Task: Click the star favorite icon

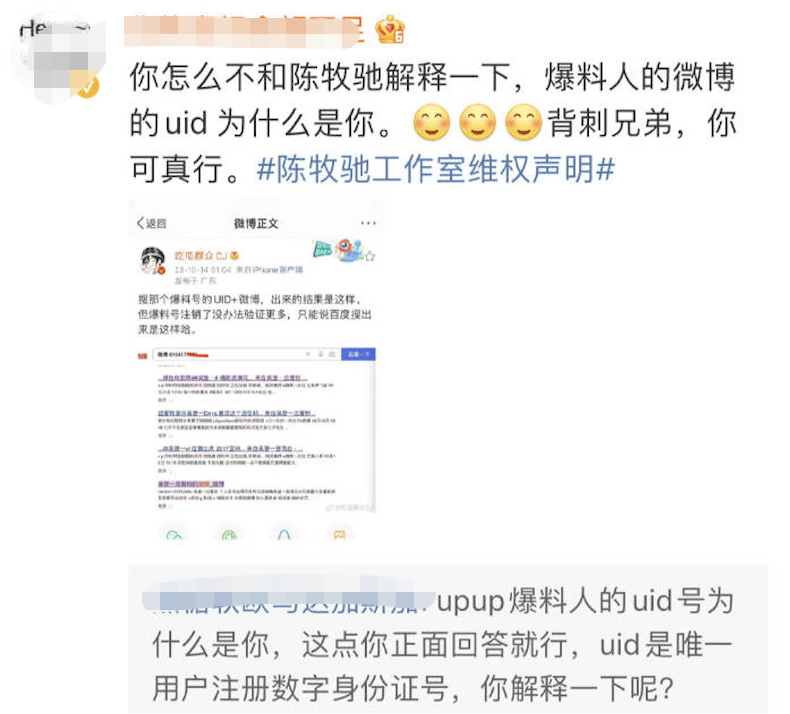Action: (x=370, y=256)
